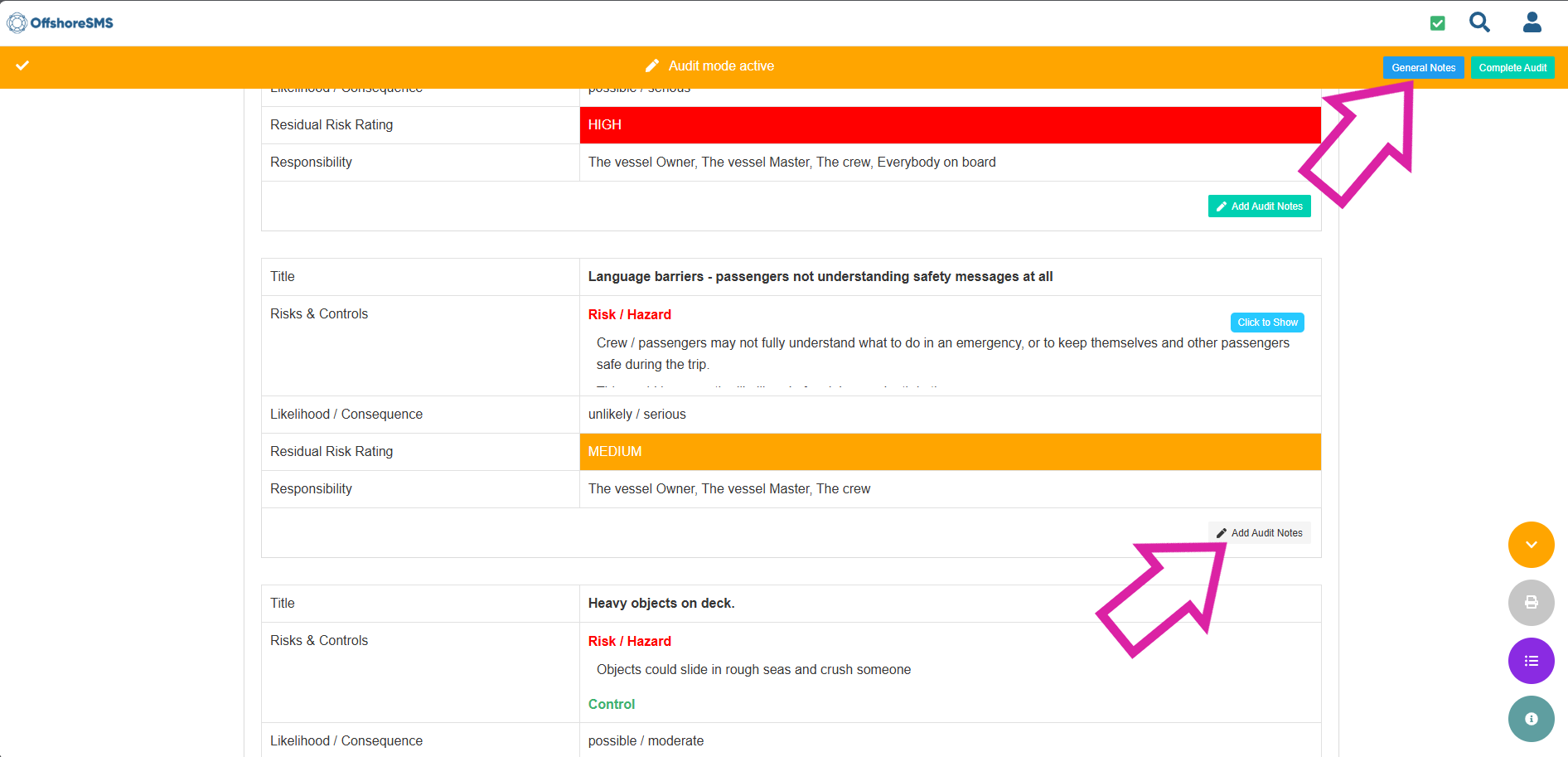The height and width of the screenshot is (757, 1568).
Task: Click the grey print floating button
Action: pyautogui.click(x=1531, y=603)
